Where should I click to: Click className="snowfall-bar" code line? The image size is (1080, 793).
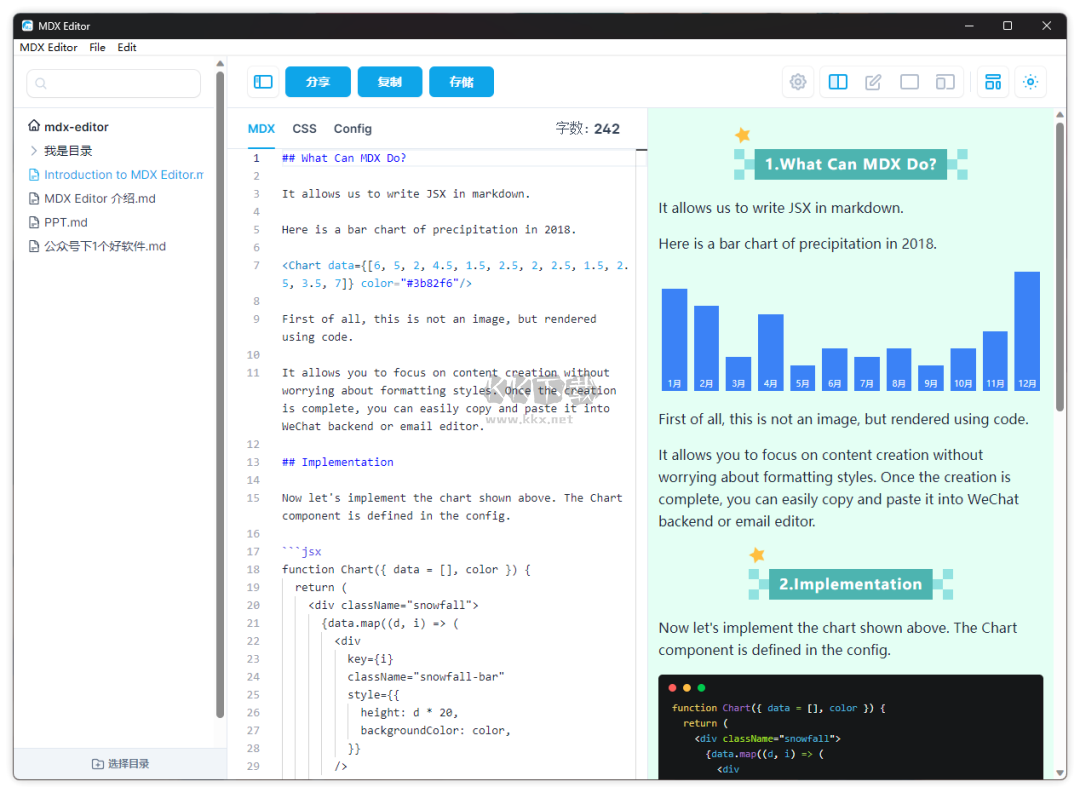[426, 677]
